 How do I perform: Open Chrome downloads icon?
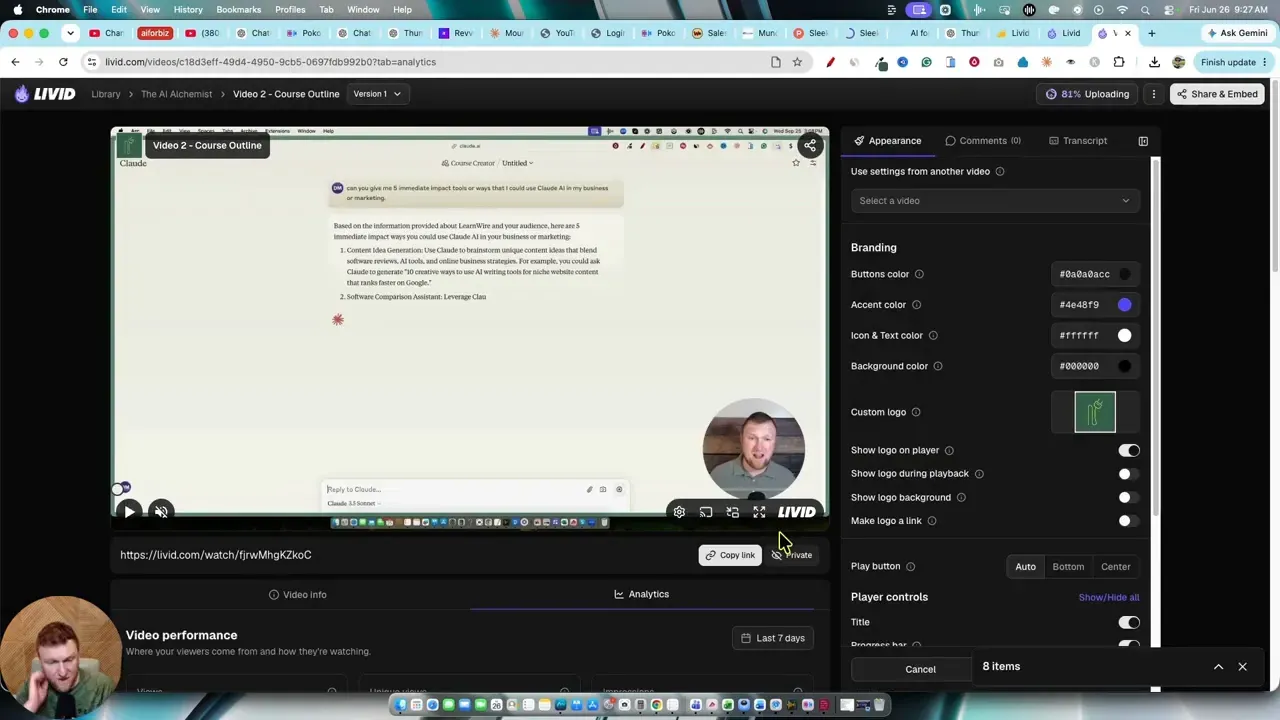coord(1154,62)
